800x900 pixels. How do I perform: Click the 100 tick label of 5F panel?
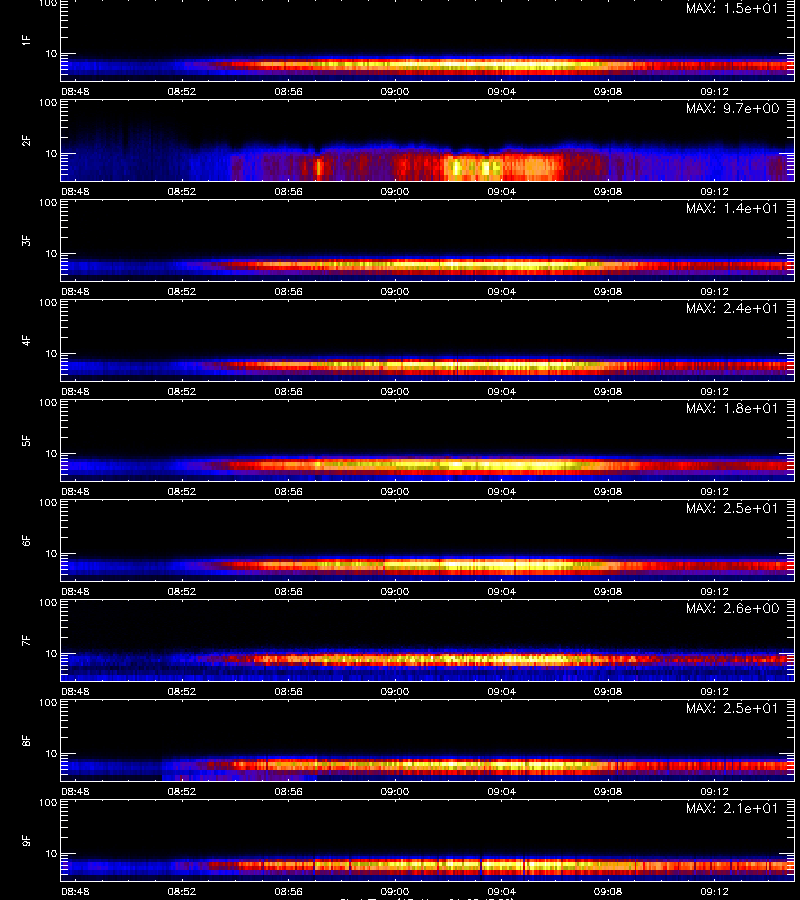click(x=48, y=403)
